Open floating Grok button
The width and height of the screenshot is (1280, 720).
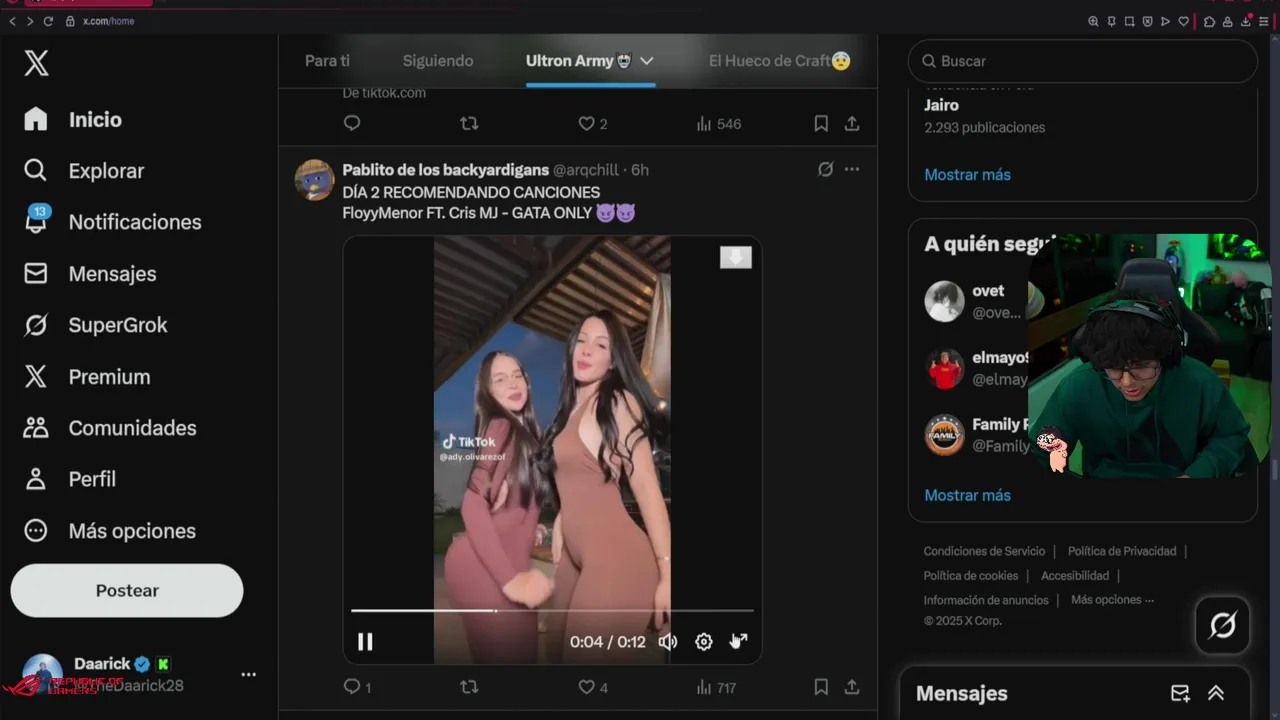(x=1222, y=626)
